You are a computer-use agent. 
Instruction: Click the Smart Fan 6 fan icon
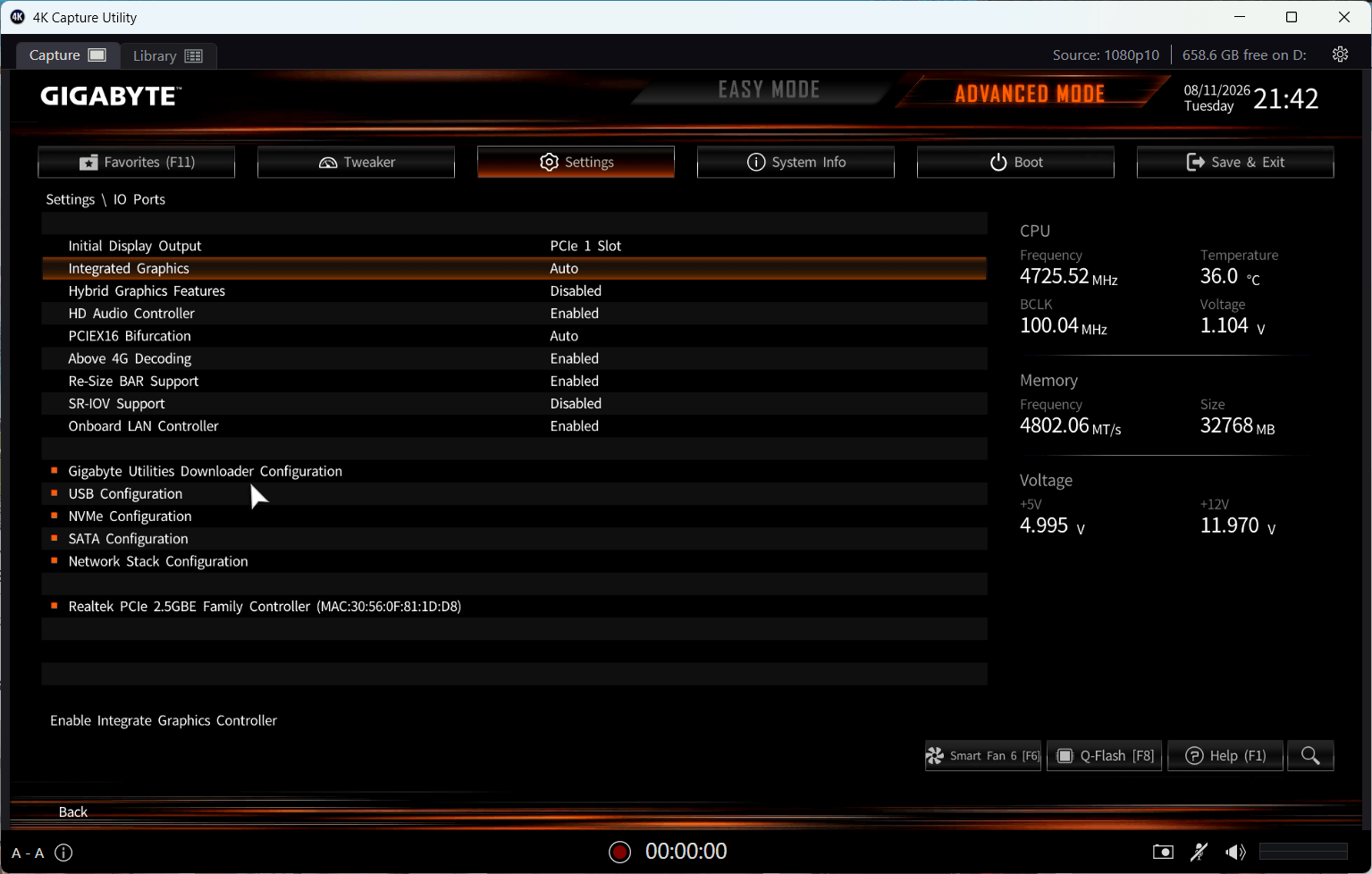coord(935,756)
